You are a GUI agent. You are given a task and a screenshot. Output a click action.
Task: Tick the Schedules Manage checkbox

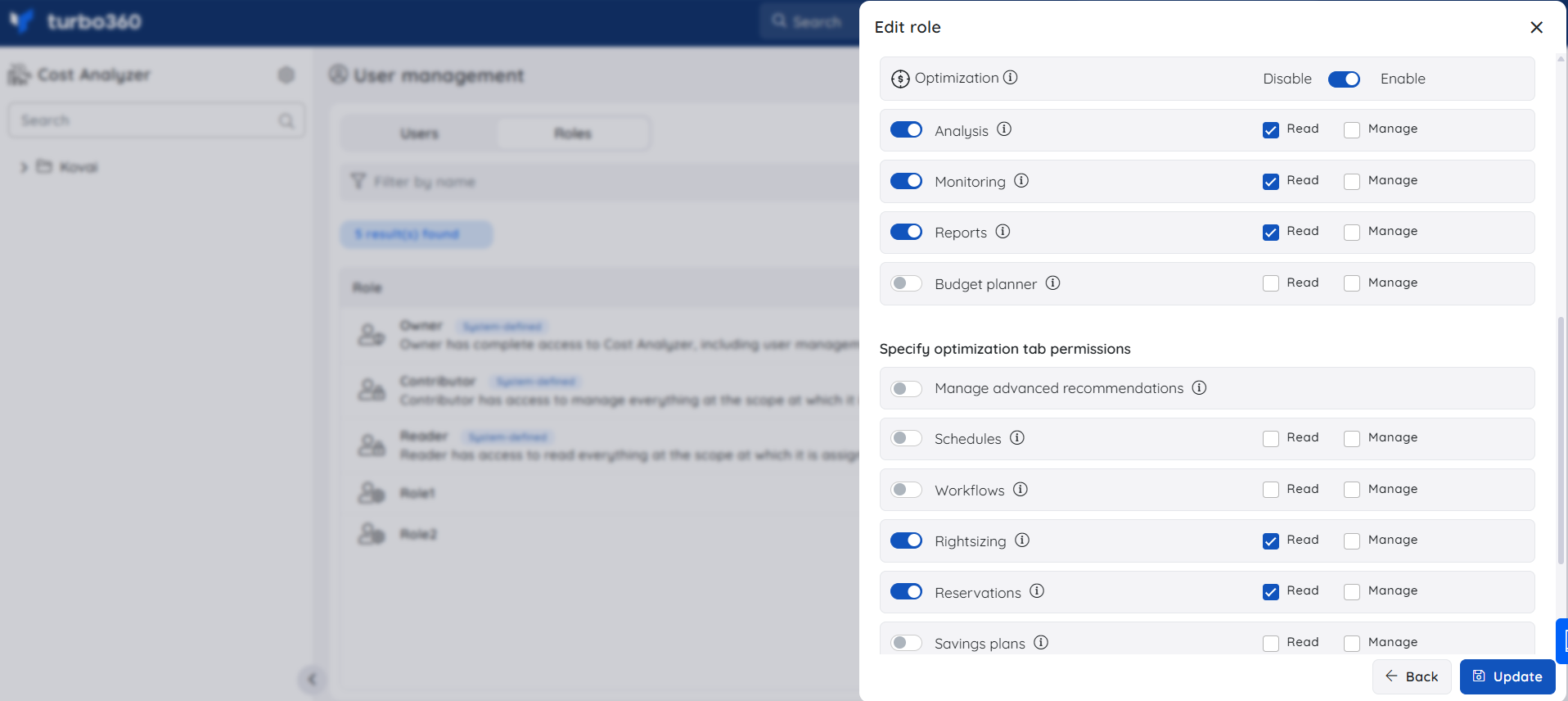coord(1352,439)
